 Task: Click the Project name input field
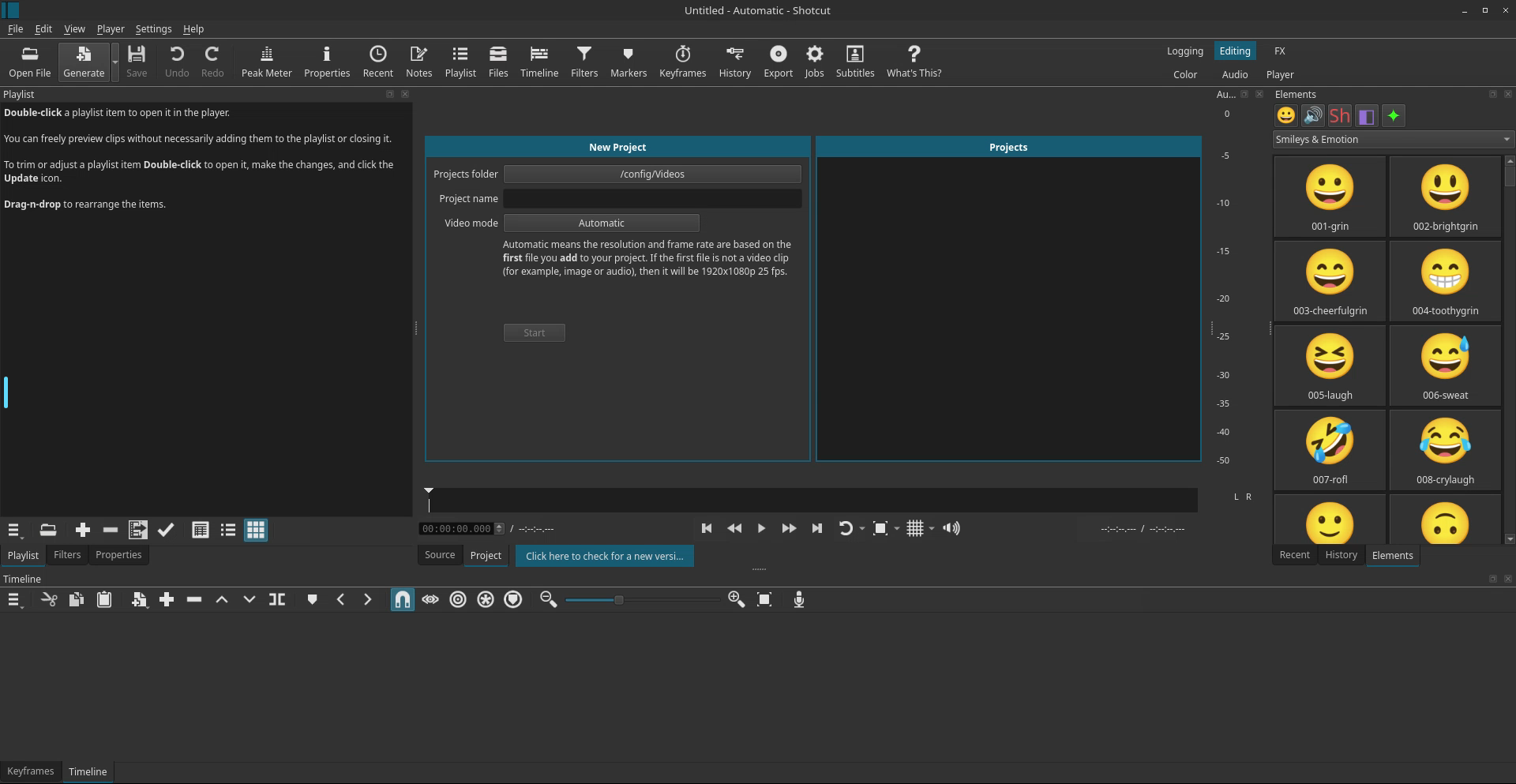652,199
